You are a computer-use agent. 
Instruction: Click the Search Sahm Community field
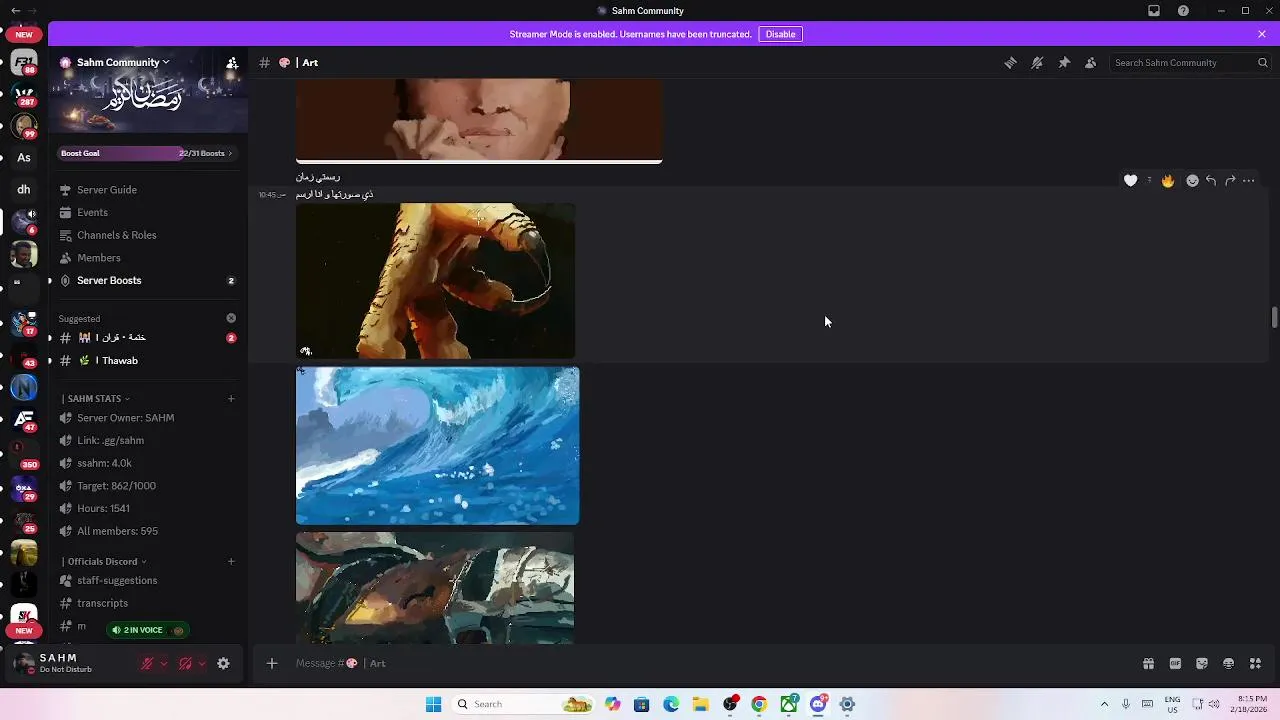(x=1190, y=62)
